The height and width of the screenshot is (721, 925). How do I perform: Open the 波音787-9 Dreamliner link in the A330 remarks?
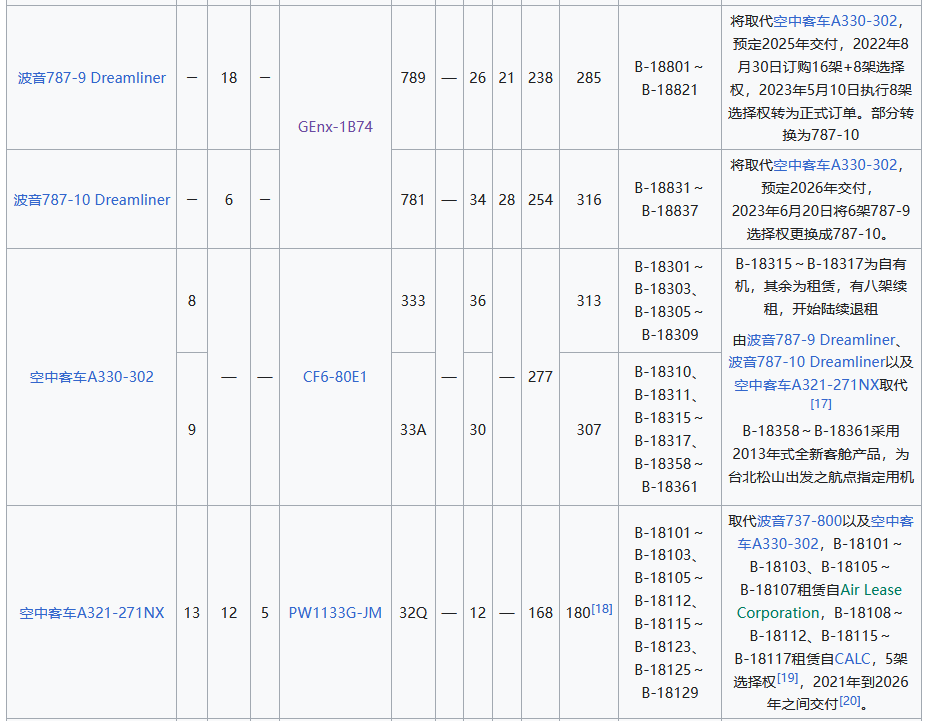pos(821,340)
